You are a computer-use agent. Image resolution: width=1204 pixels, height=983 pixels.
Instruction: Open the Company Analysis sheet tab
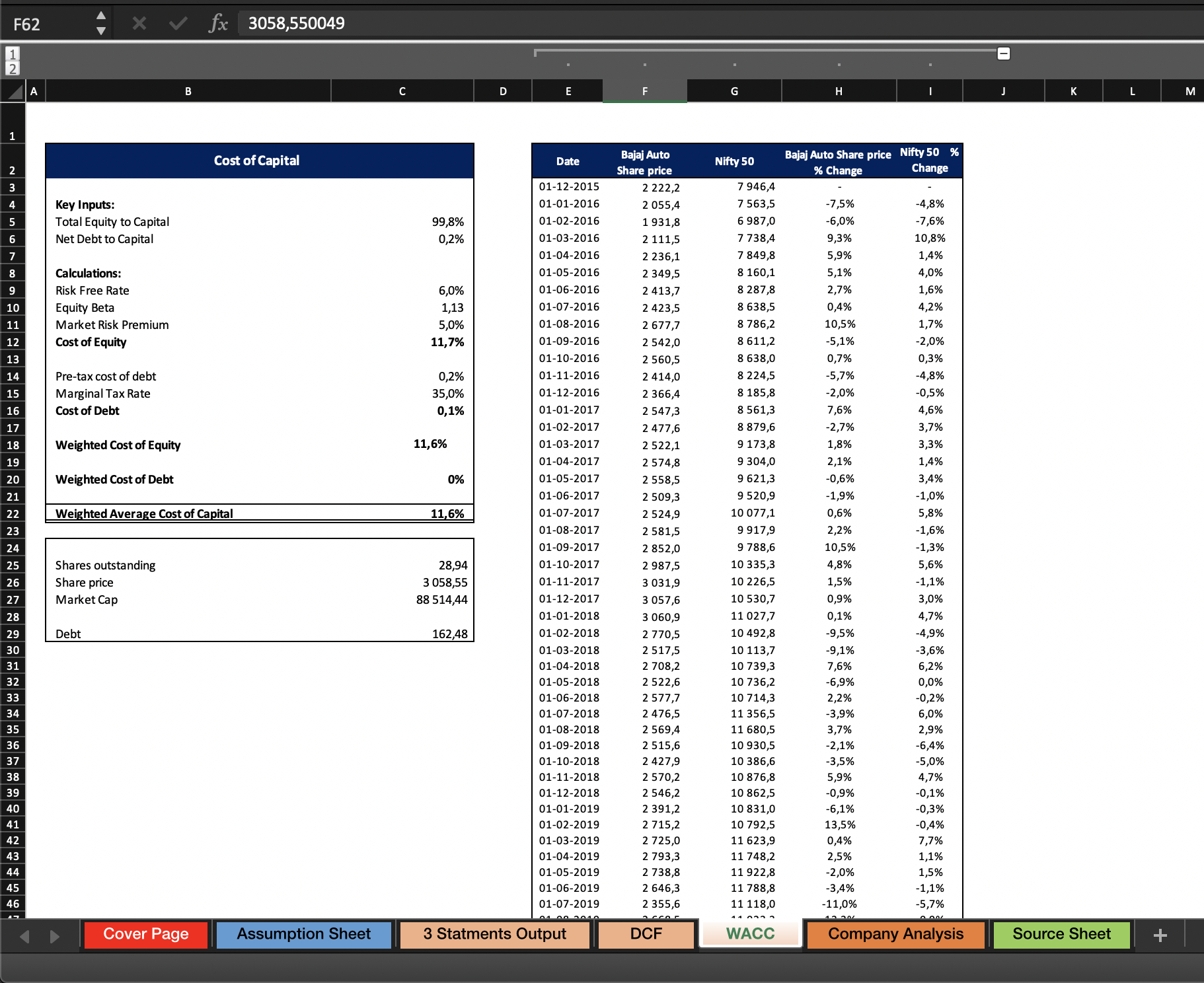click(x=896, y=934)
